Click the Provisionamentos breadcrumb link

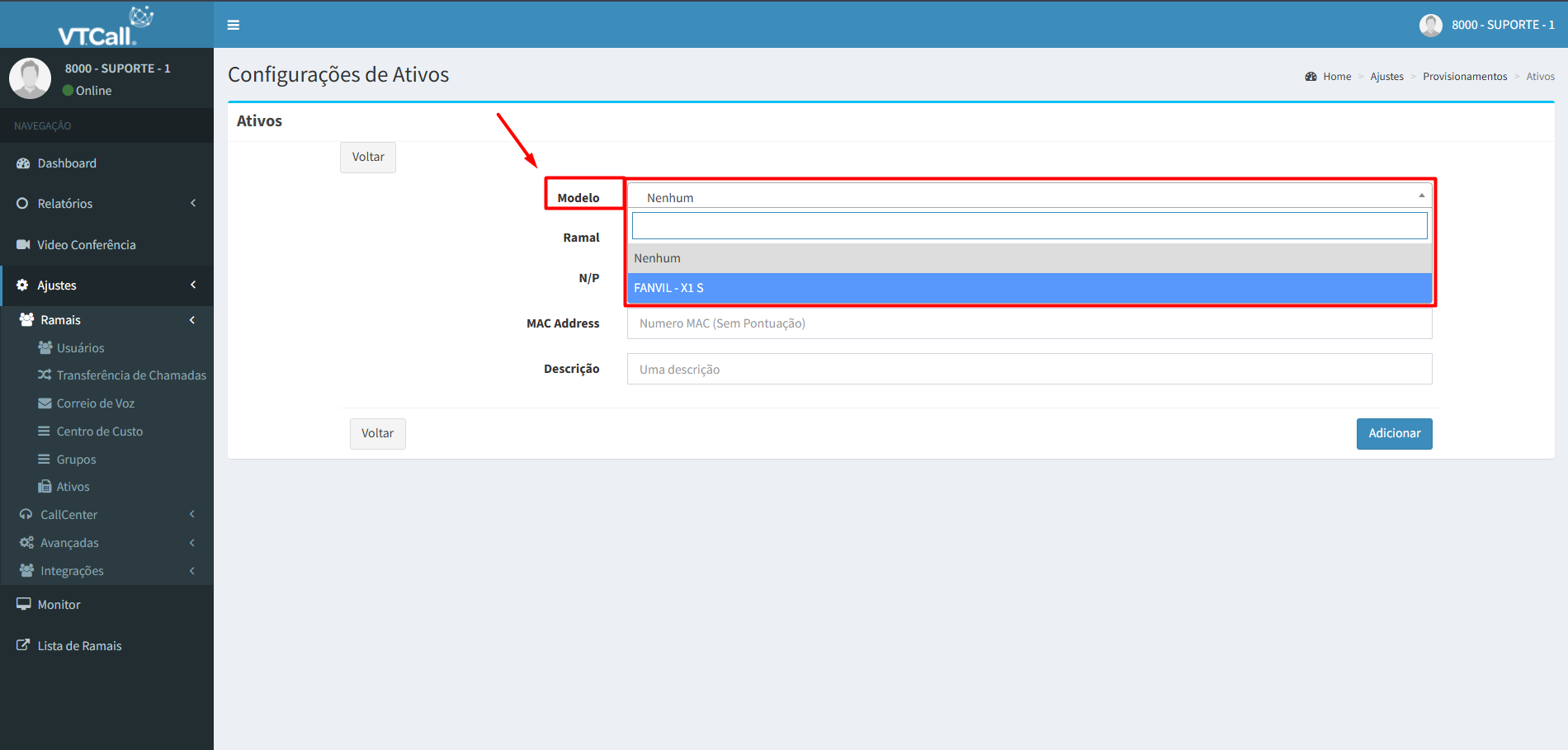(1464, 77)
